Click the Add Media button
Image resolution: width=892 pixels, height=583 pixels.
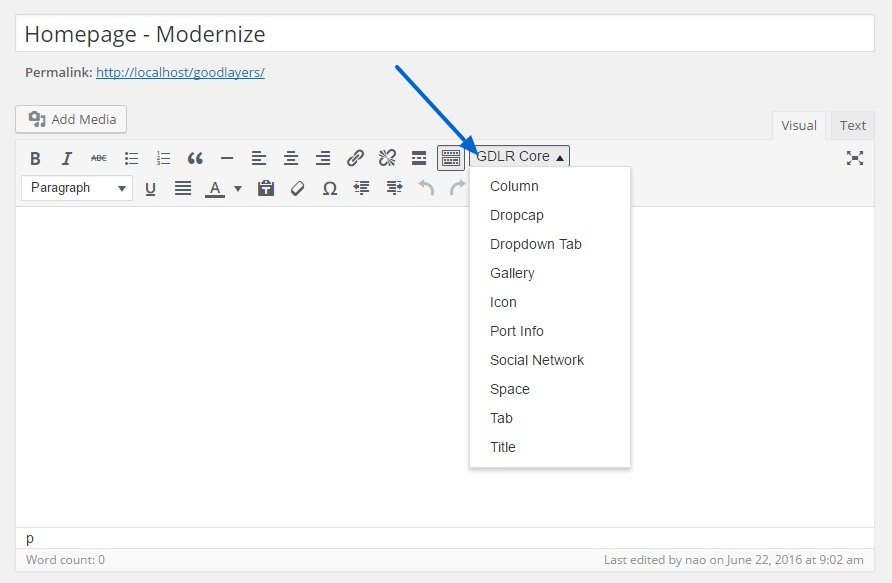71,119
